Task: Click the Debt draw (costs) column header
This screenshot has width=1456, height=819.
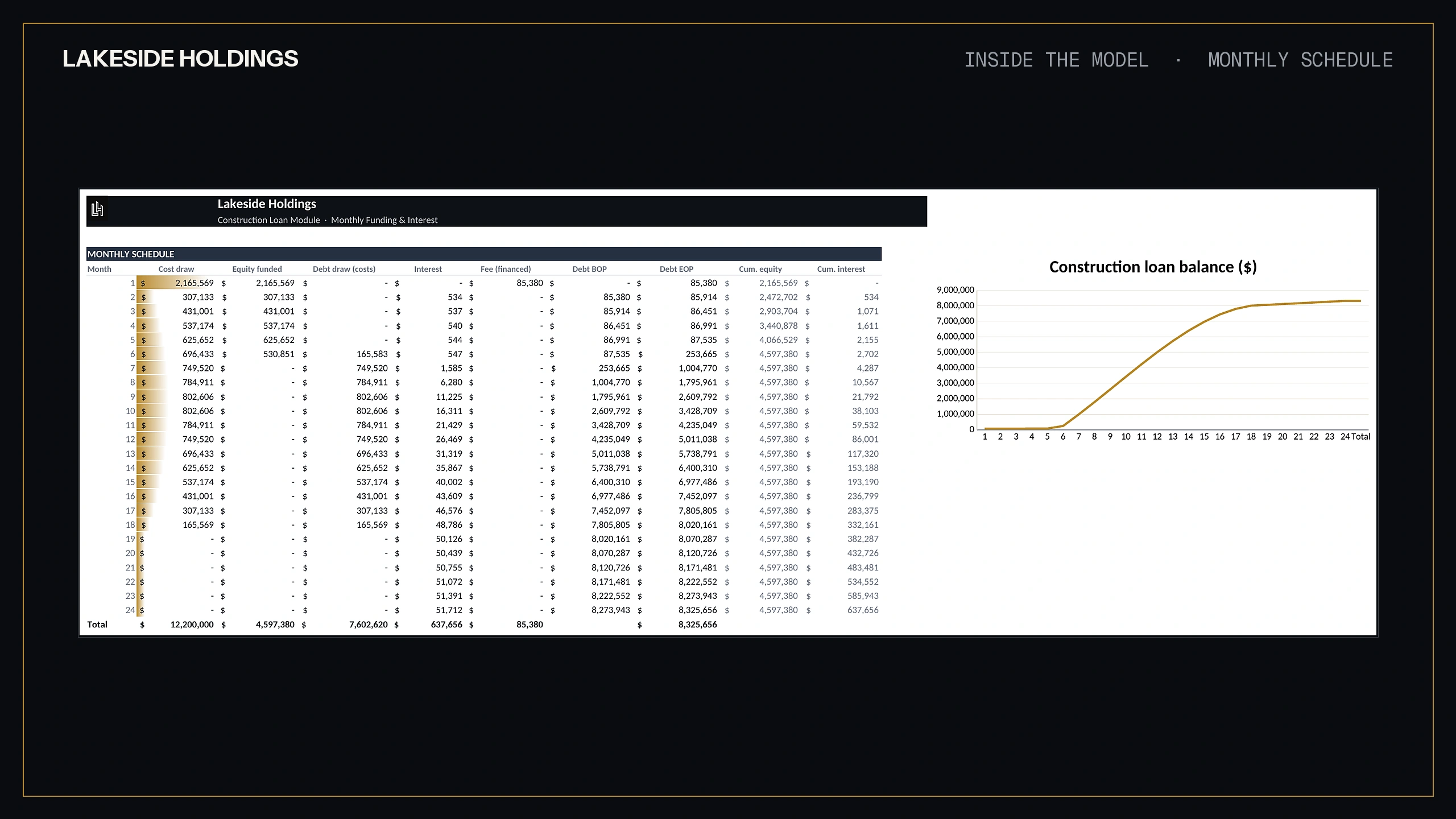Action: click(x=344, y=269)
